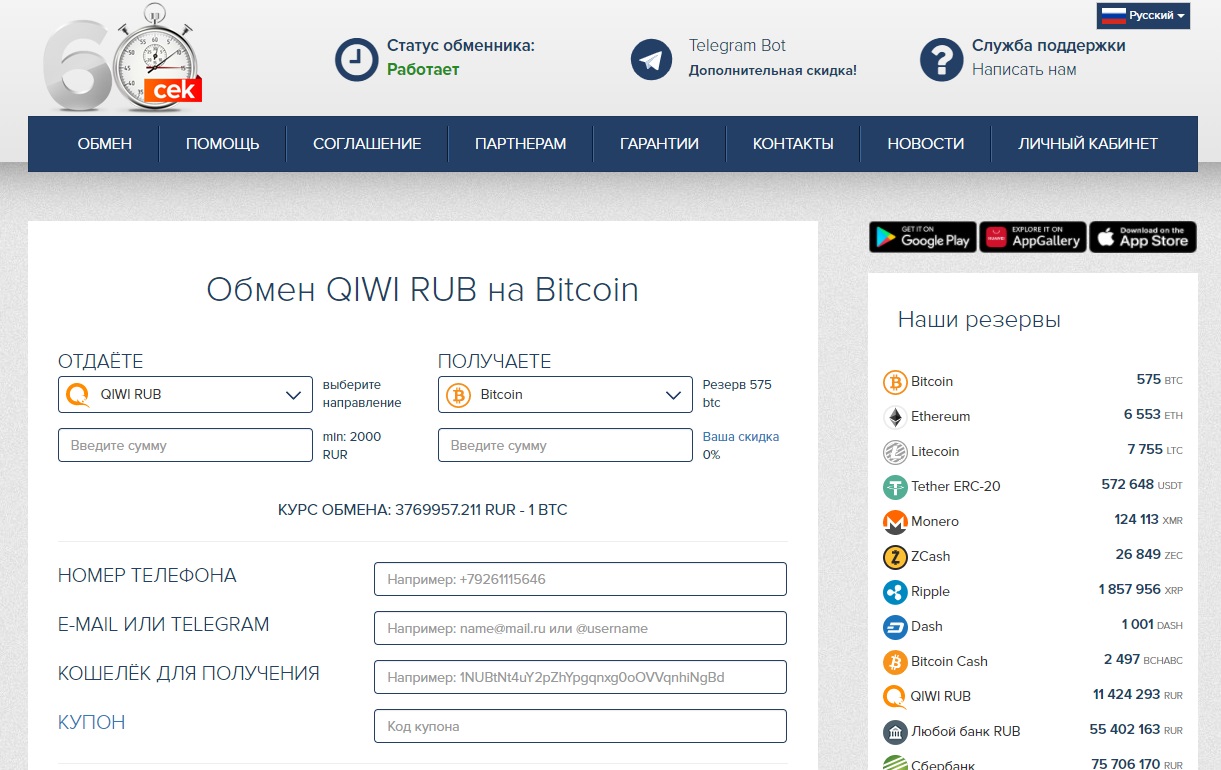Image resolution: width=1221 pixels, height=770 pixels.
Task: Click the Monero reserve row text
Action: pyautogui.click(x=935, y=522)
